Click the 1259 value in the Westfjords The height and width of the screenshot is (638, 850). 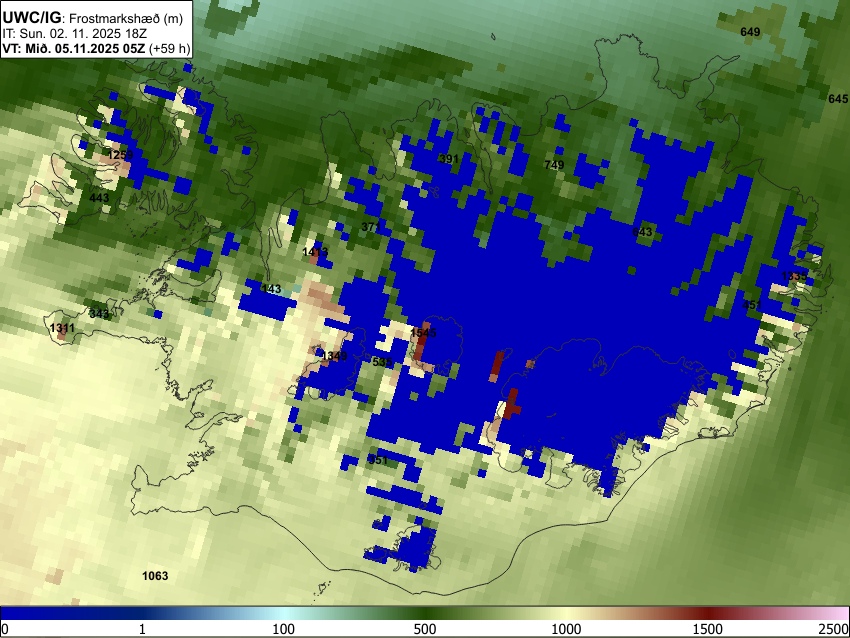click(x=120, y=156)
